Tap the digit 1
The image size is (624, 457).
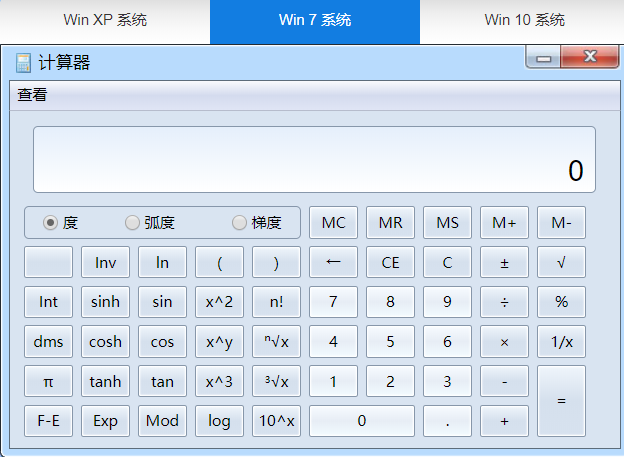(333, 381)
